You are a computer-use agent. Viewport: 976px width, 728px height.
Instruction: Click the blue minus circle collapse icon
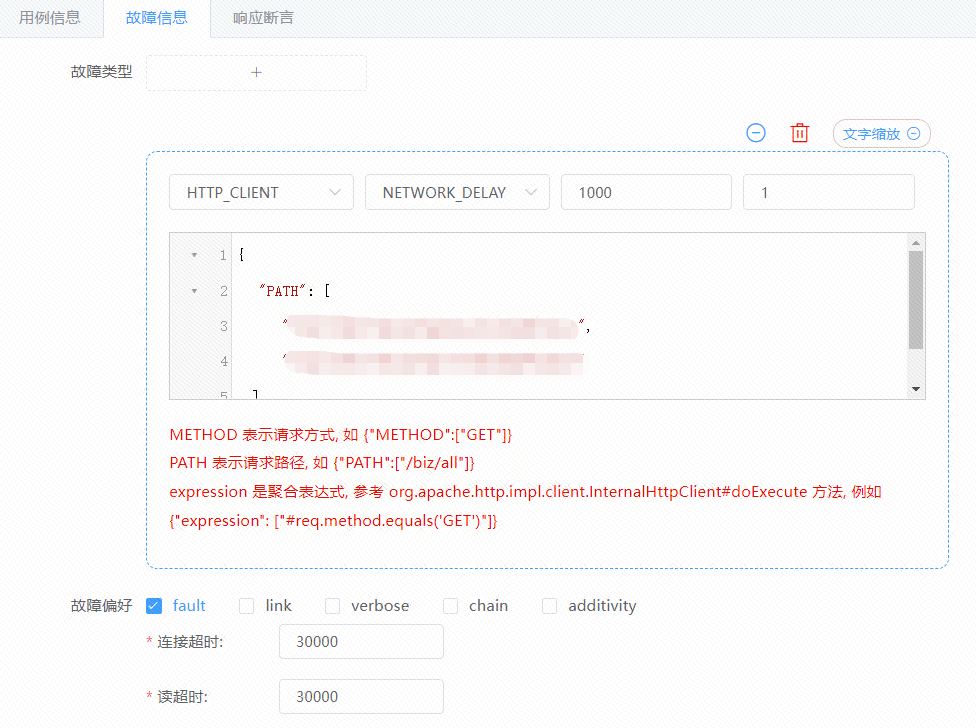(x=756, y=133)
